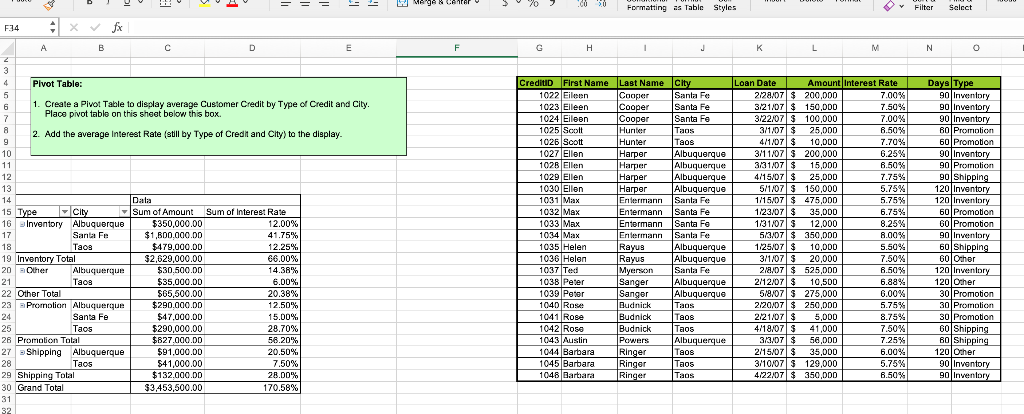Click the Interest Rate header in the data table

click(875, 83)
